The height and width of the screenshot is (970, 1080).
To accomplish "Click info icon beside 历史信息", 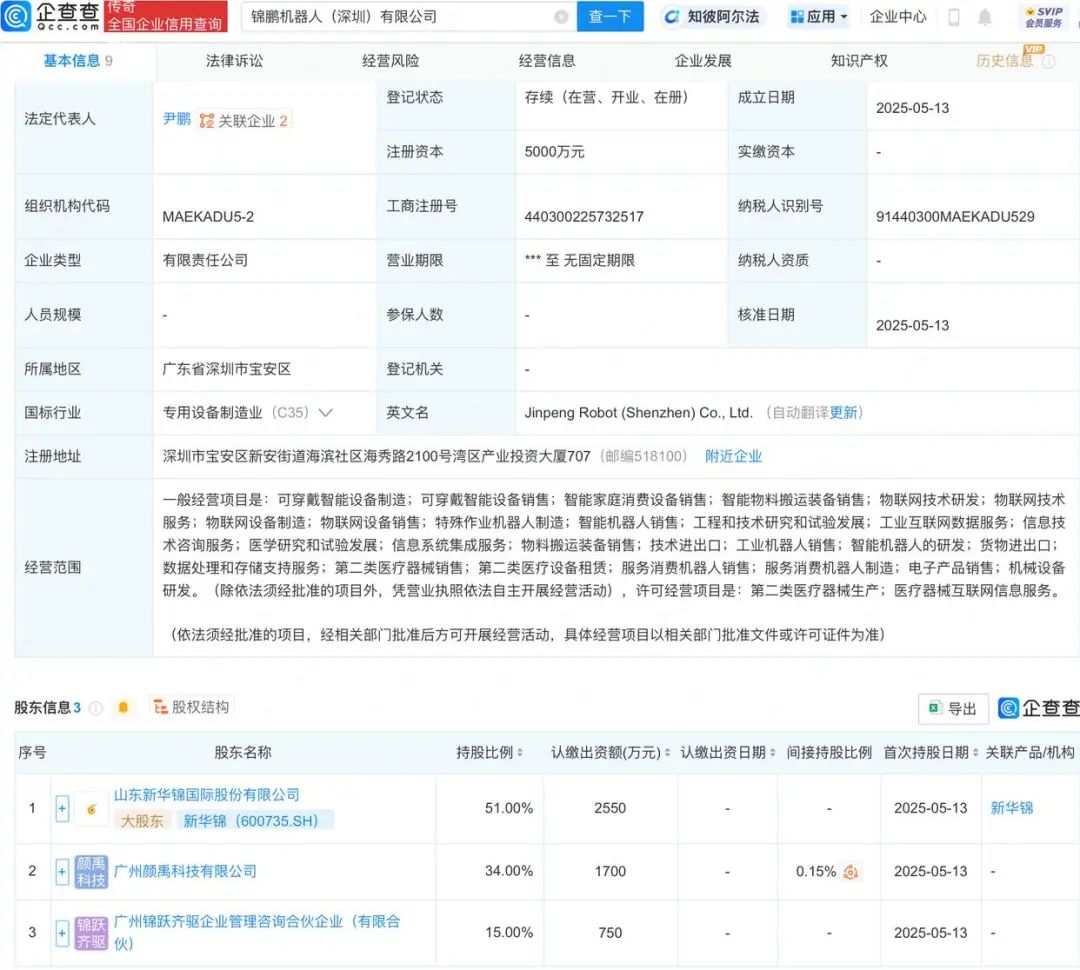I will tap(1048, 61).
